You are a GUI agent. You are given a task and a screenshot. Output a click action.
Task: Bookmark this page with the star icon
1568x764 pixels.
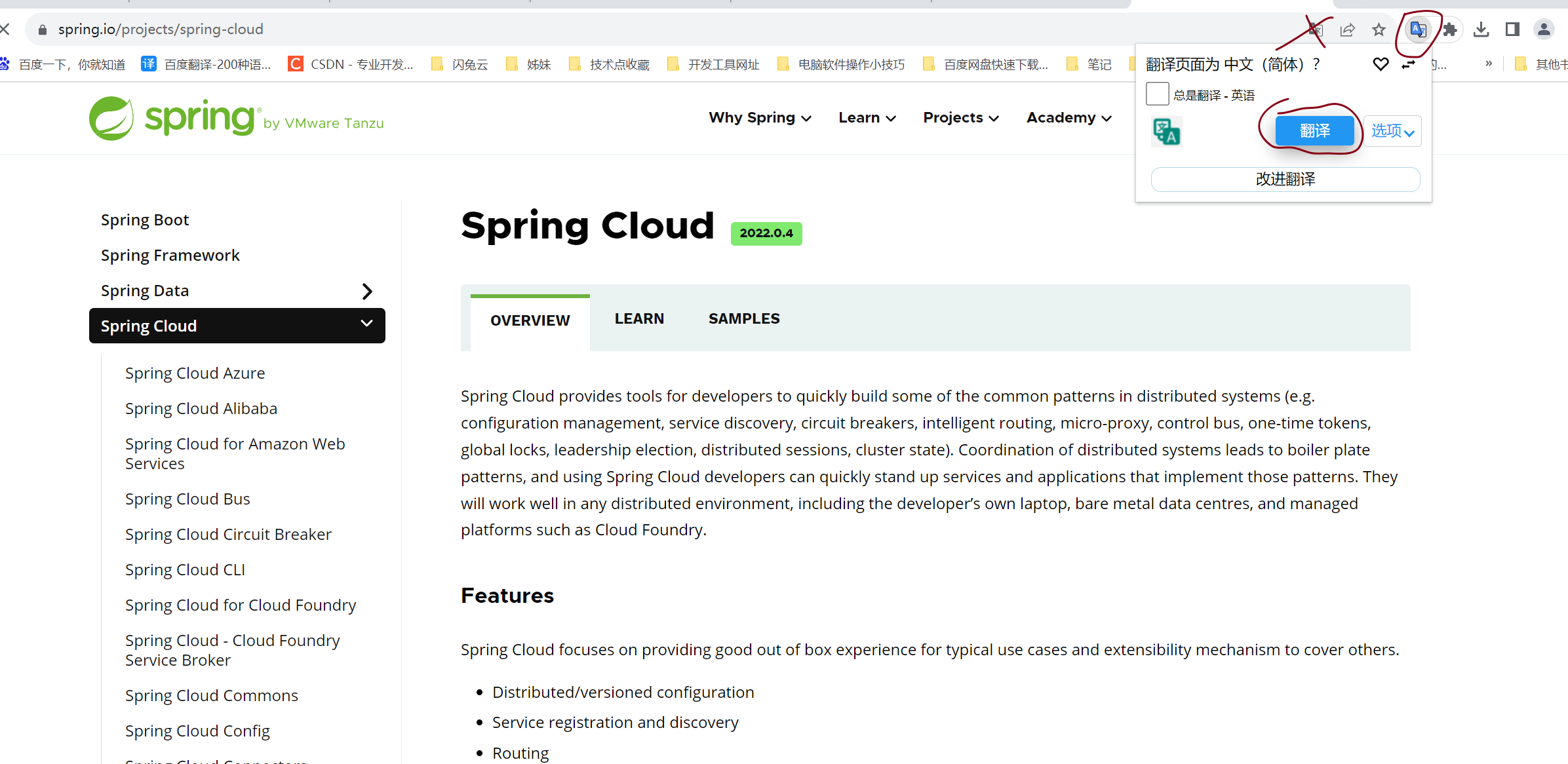pos(1379,29)
